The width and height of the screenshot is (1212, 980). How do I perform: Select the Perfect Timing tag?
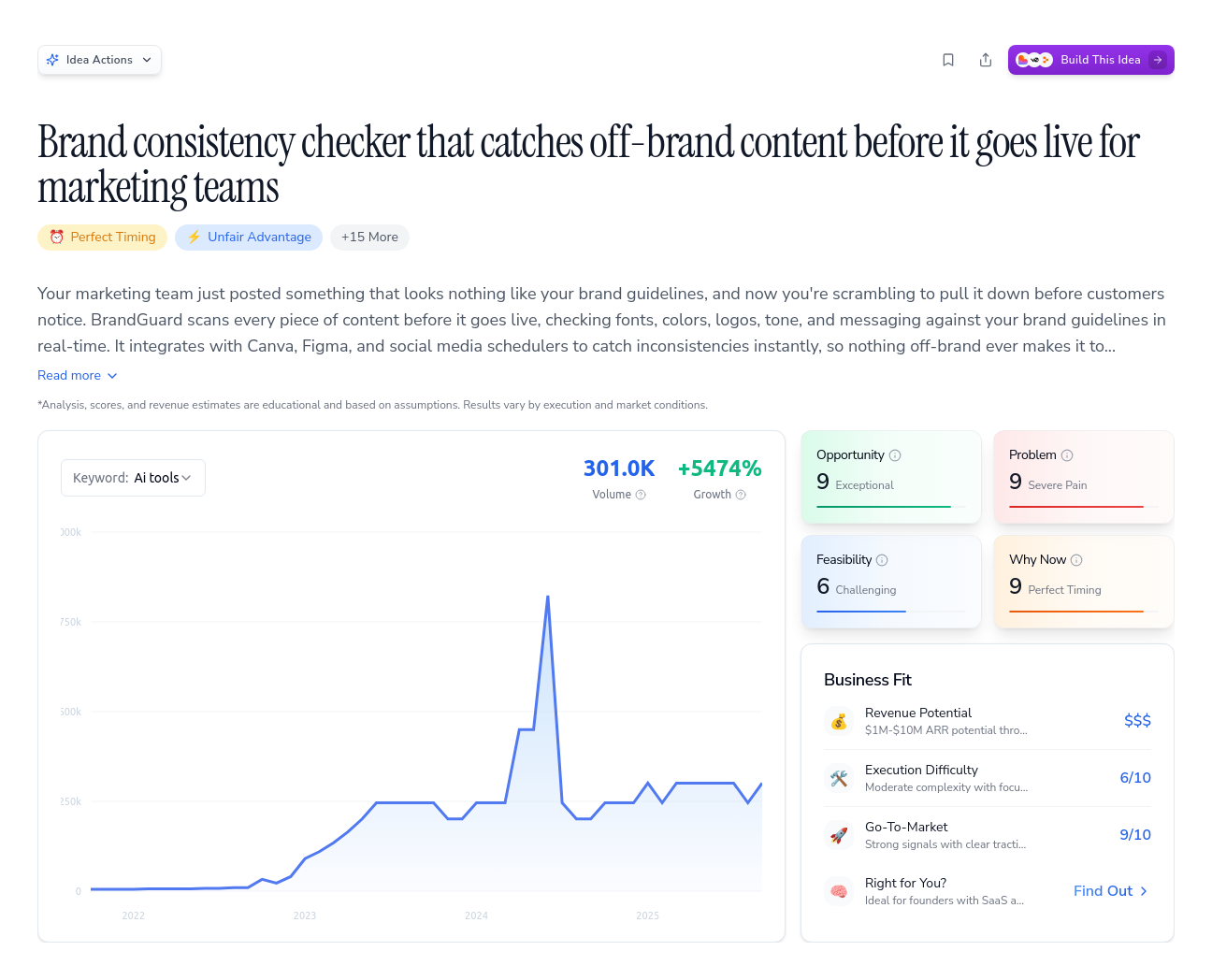(102, 237)
